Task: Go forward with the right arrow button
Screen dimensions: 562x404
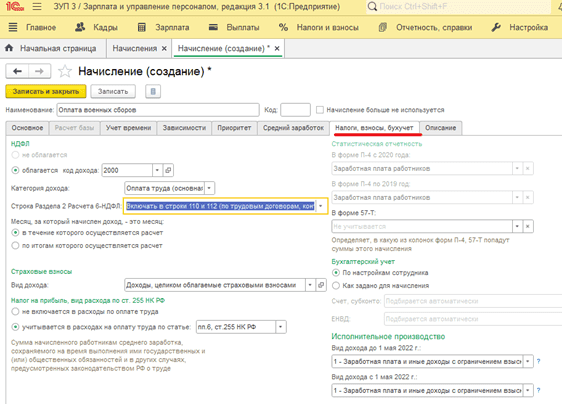Action: pyautogui.click(x=39, y=71)
